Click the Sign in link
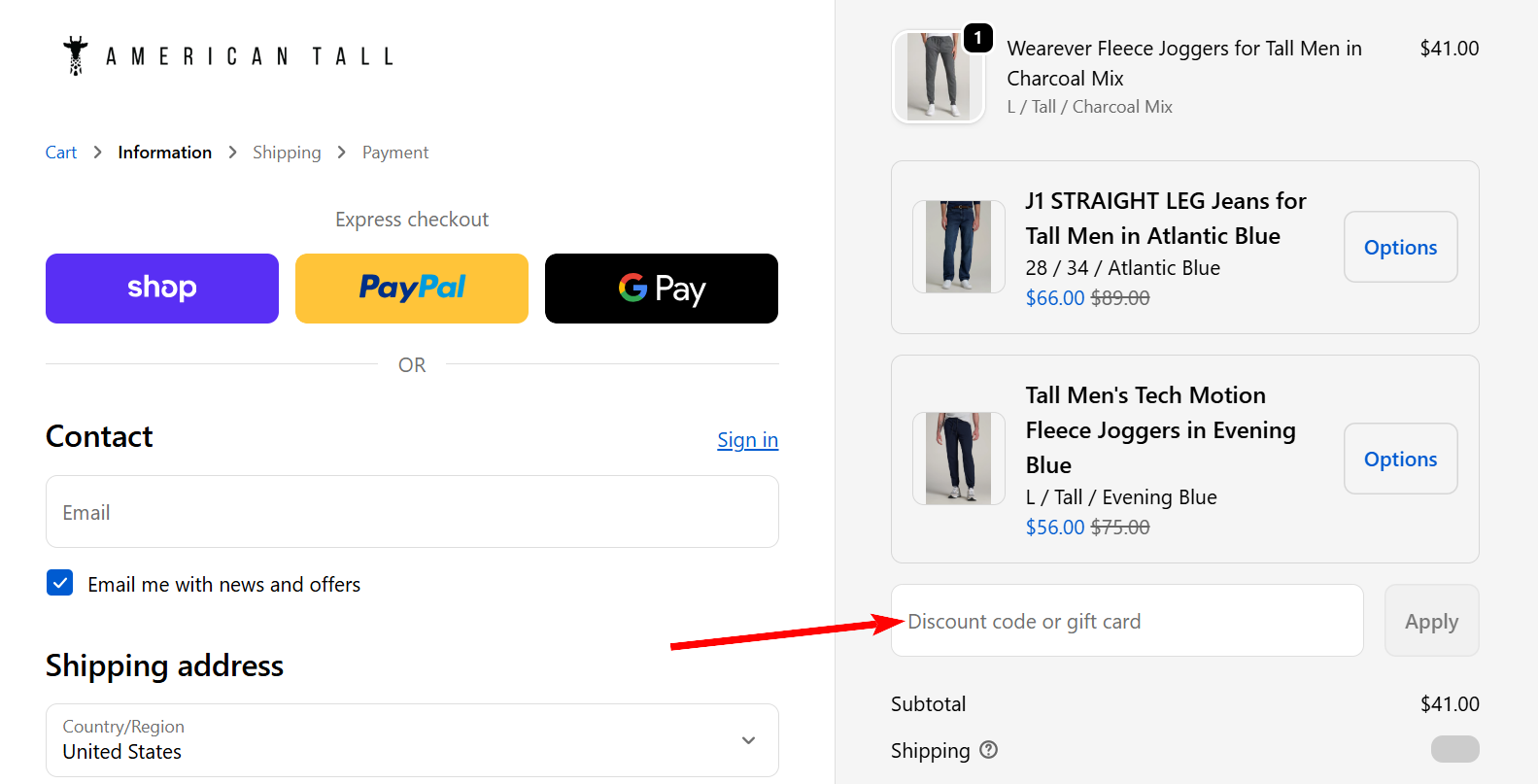1538x784 pixels. 747,440
